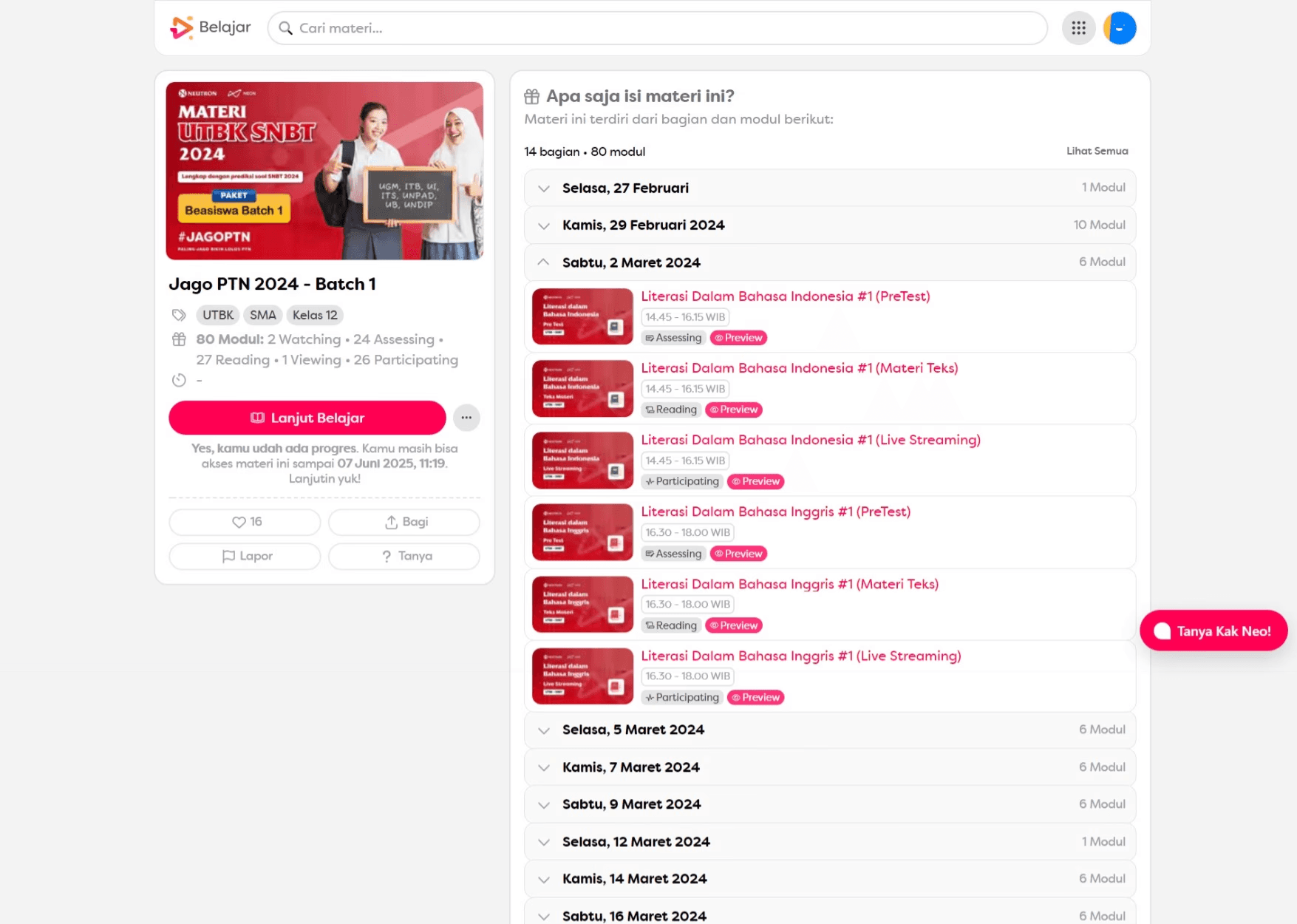Image resolution: width=1297 pixels, height=924 pixels.
Task: Click Participating badge on Bahasa Inggris Live Streaming
Action: 682,697
